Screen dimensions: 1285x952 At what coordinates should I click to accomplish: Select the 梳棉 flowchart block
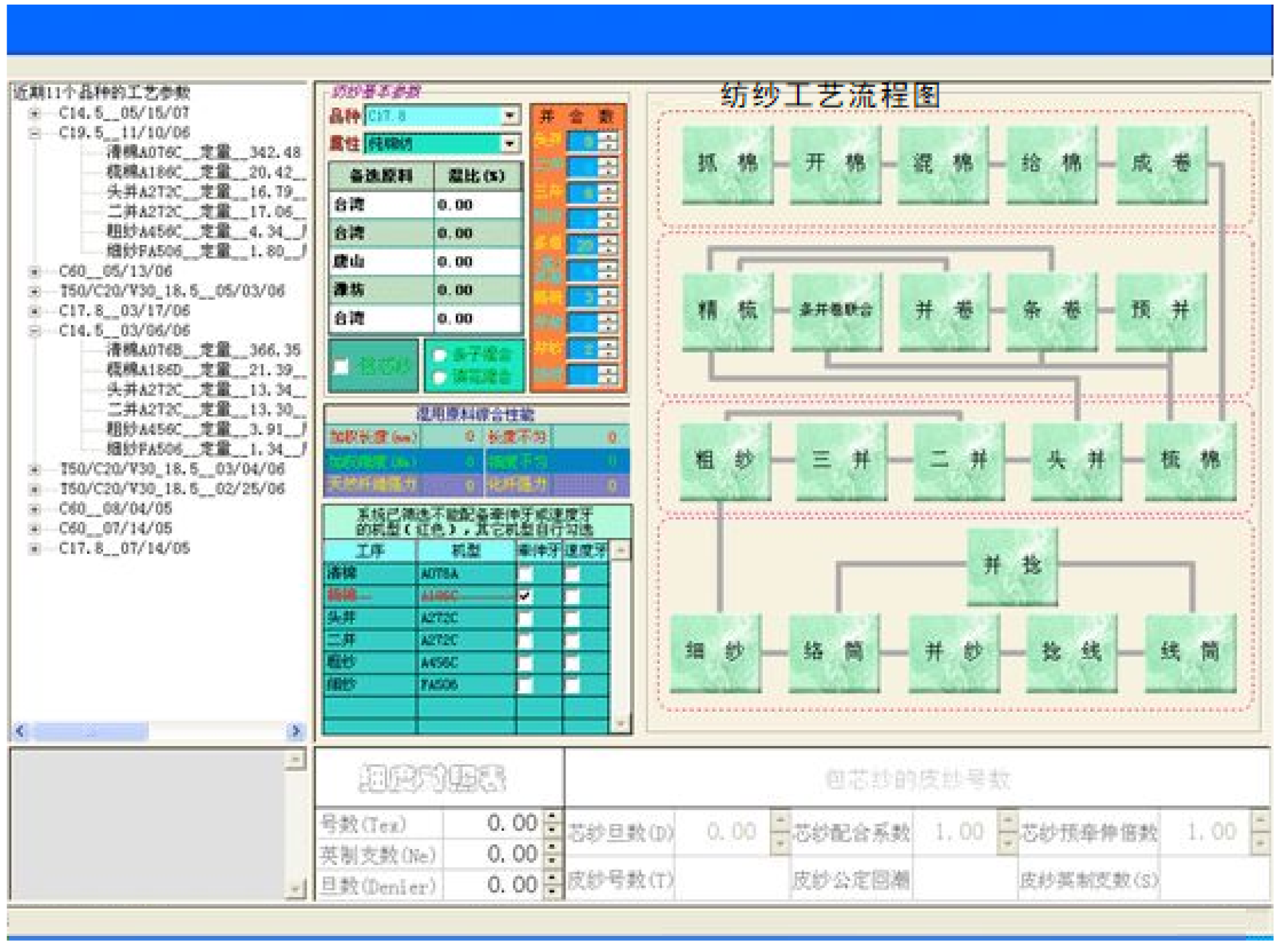click(x=1190, y=461)
